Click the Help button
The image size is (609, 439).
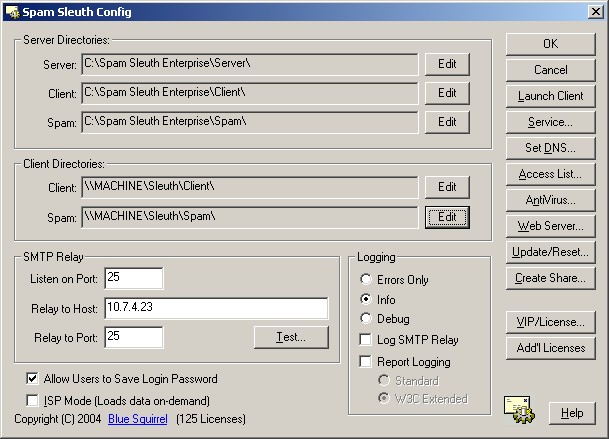tap(571, 412)
